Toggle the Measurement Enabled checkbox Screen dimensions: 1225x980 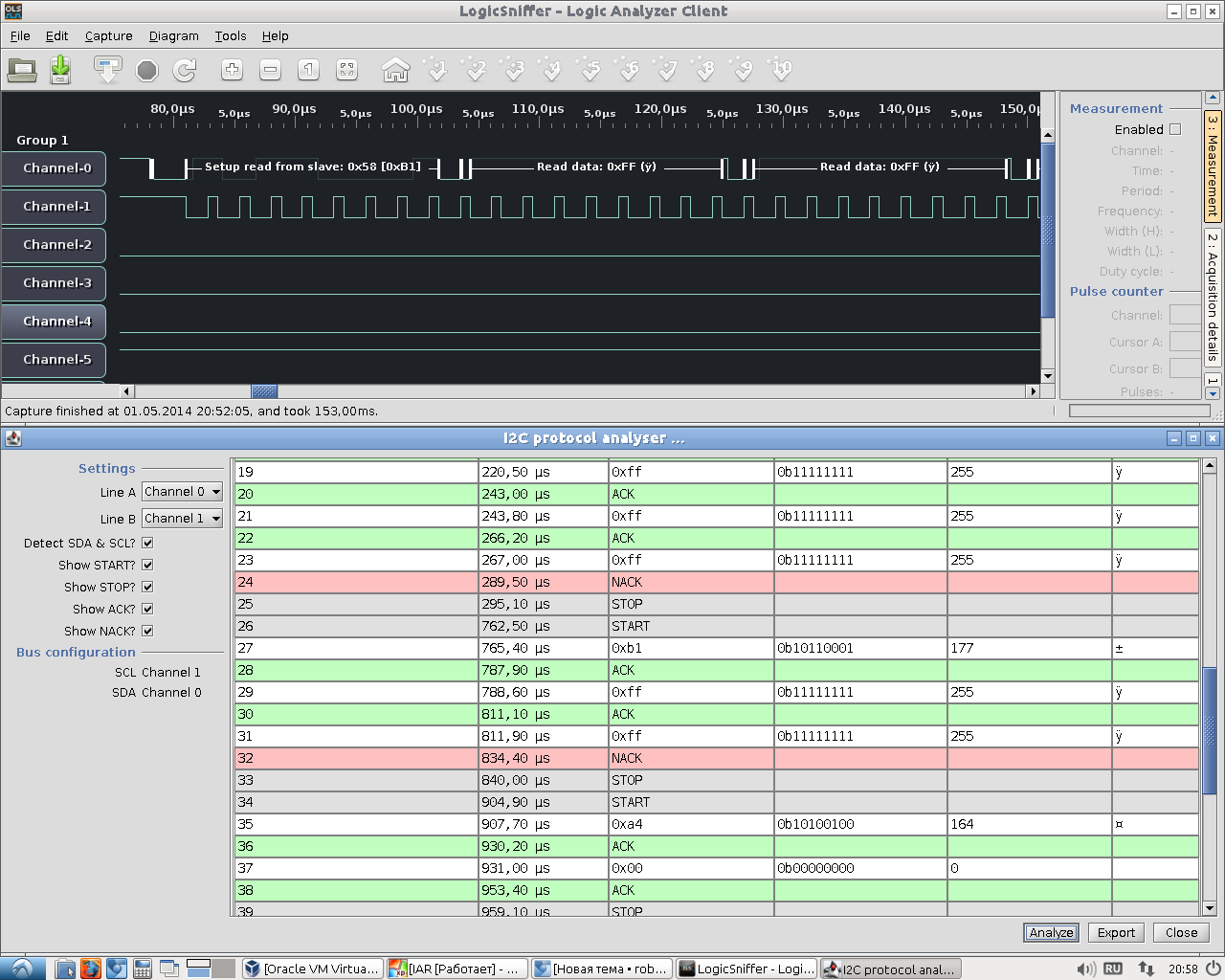click(1175, 129)
